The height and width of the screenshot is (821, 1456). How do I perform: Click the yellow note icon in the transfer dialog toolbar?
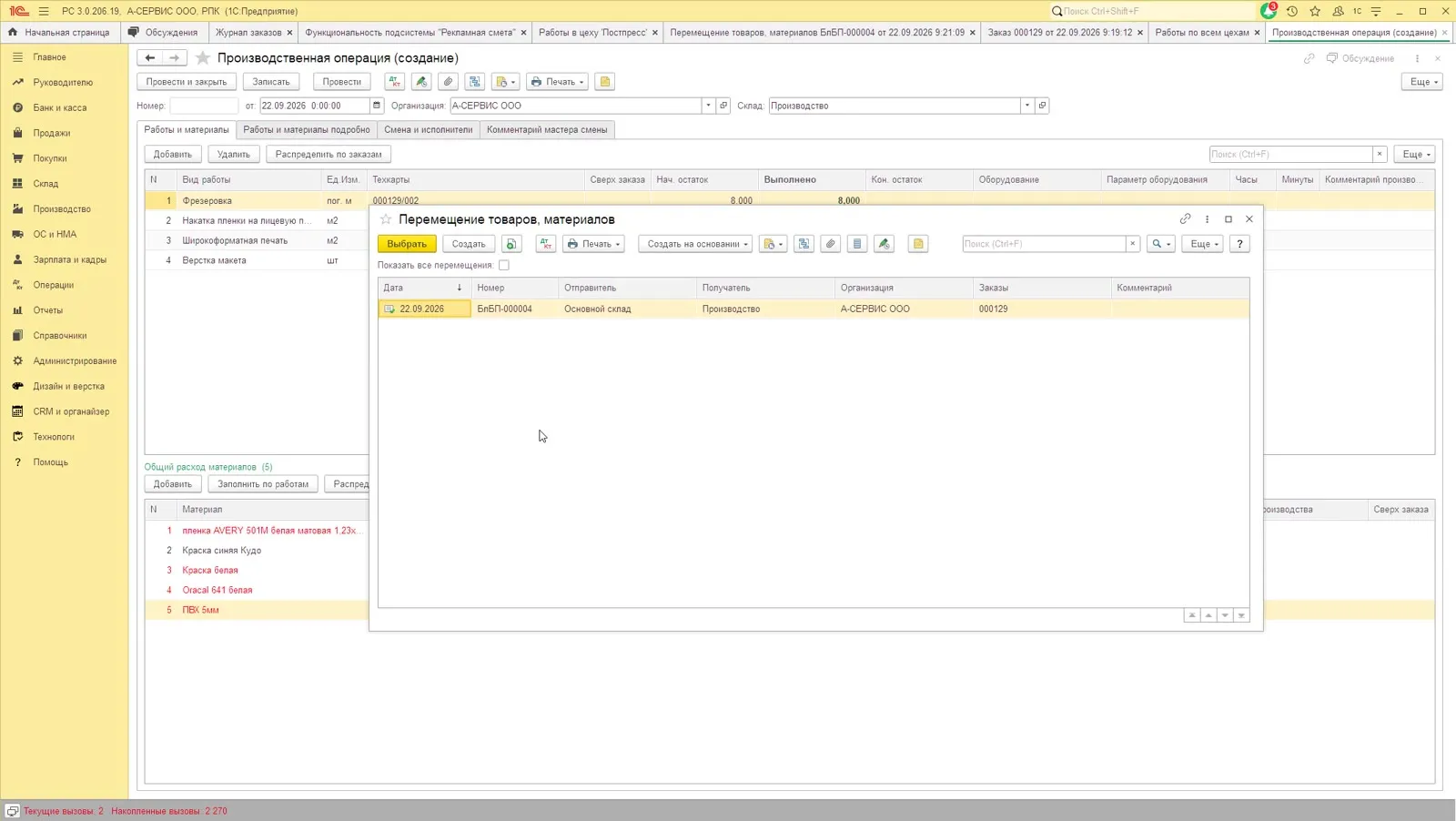pyautogui.click(x=918, y=244)
